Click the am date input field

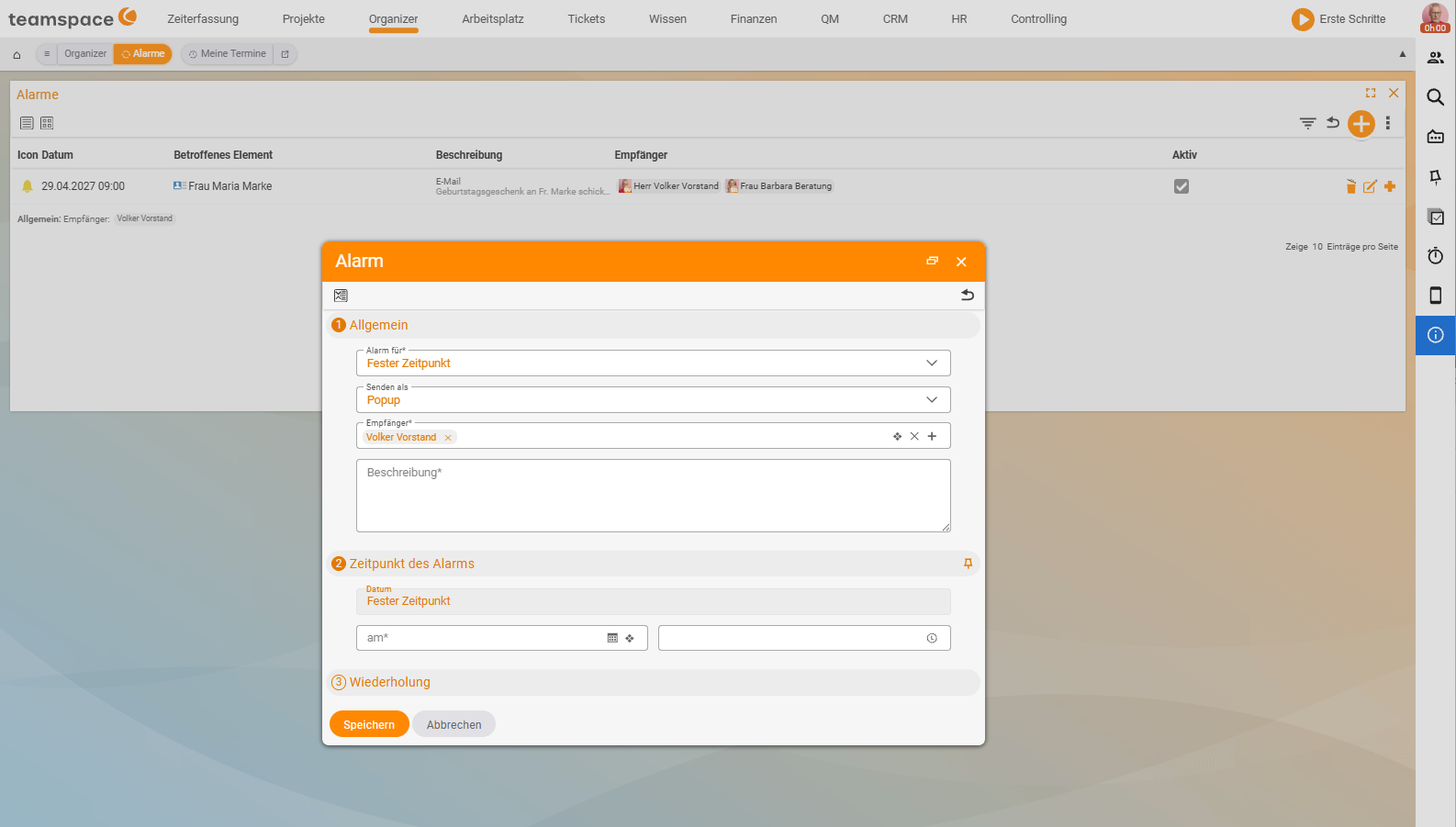coord(501,638)
